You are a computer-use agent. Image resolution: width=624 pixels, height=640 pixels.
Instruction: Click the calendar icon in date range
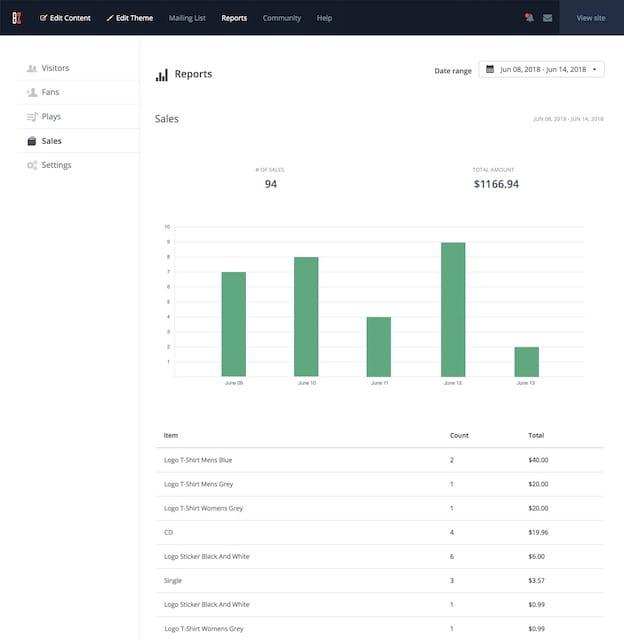coord(490,69)
